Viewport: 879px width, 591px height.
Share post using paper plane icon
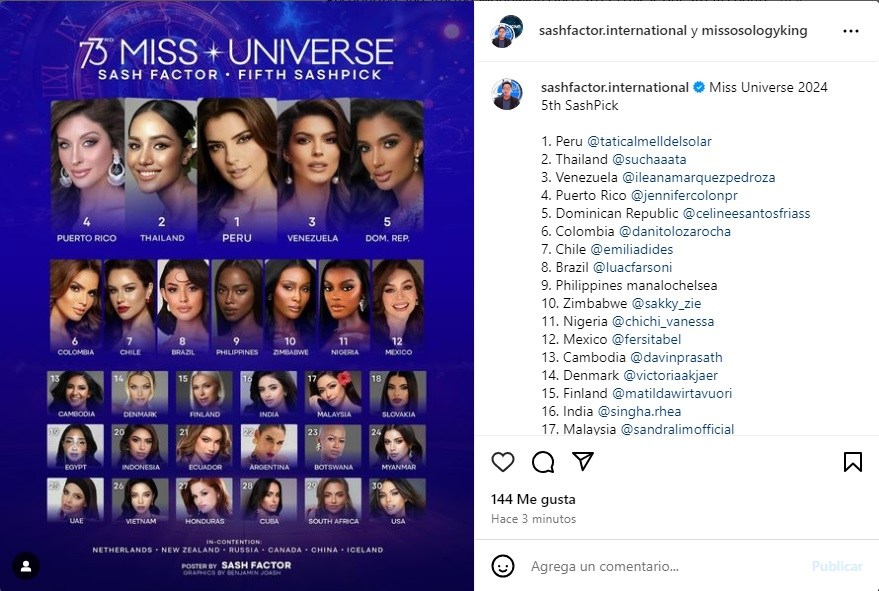click(x=583, y=461)
